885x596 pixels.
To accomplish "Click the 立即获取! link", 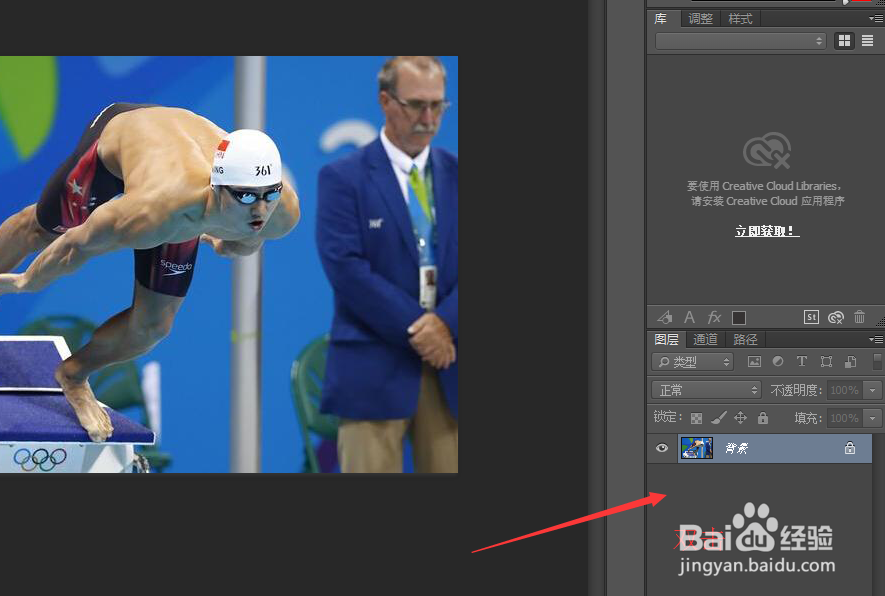I will coord(767,231).
